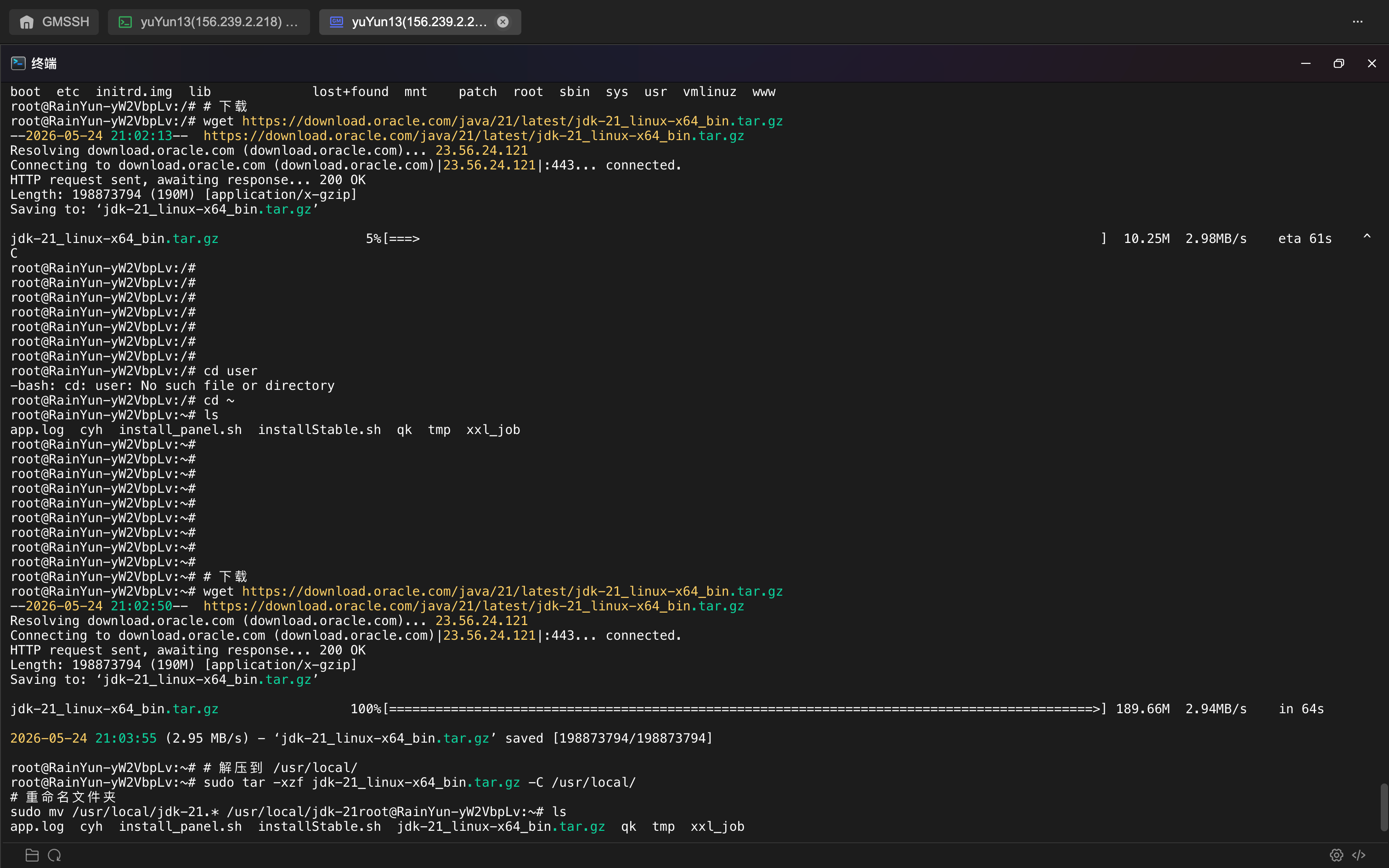
Task: Click the '# 重命名文件夹' comment line
Action: tap(63, 797)
